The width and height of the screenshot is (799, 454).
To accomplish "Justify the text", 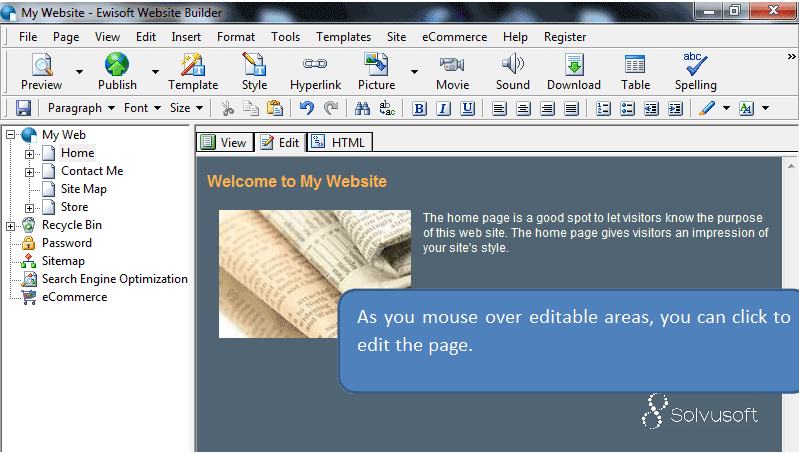I will pyautogui.click(x=572, y=109).
